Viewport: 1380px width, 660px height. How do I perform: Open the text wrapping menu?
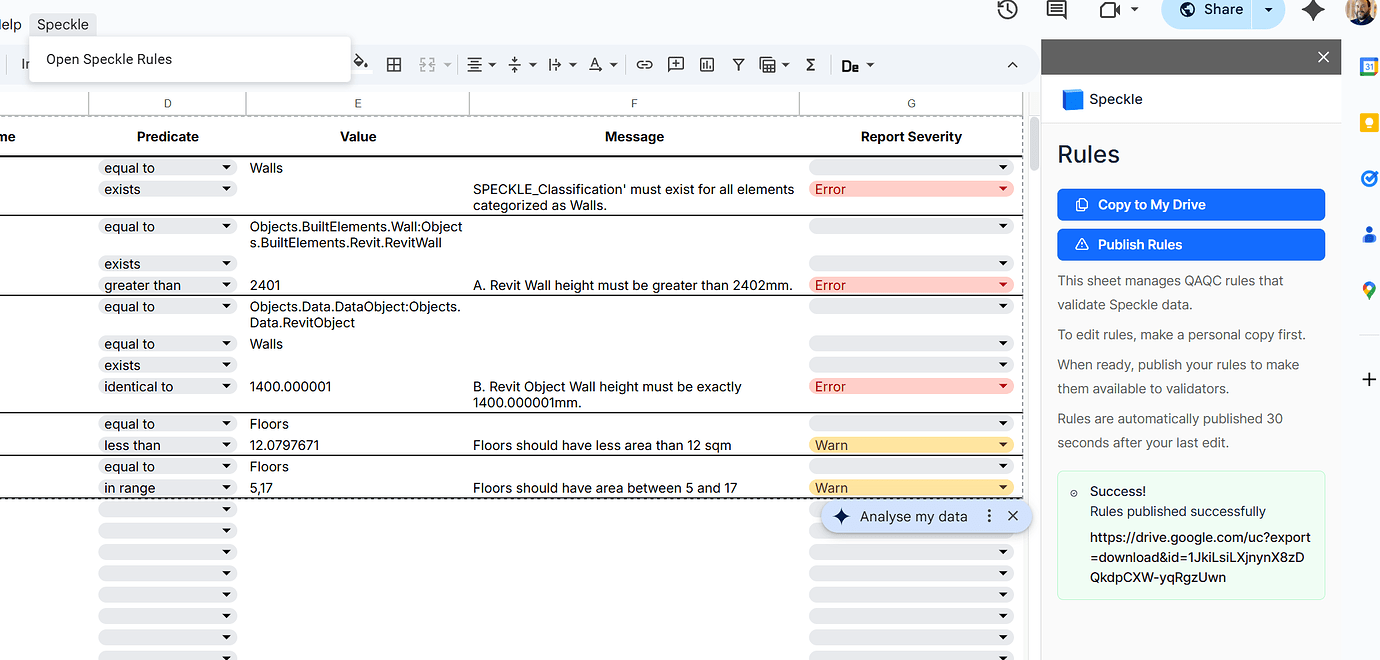click(562, 65)
